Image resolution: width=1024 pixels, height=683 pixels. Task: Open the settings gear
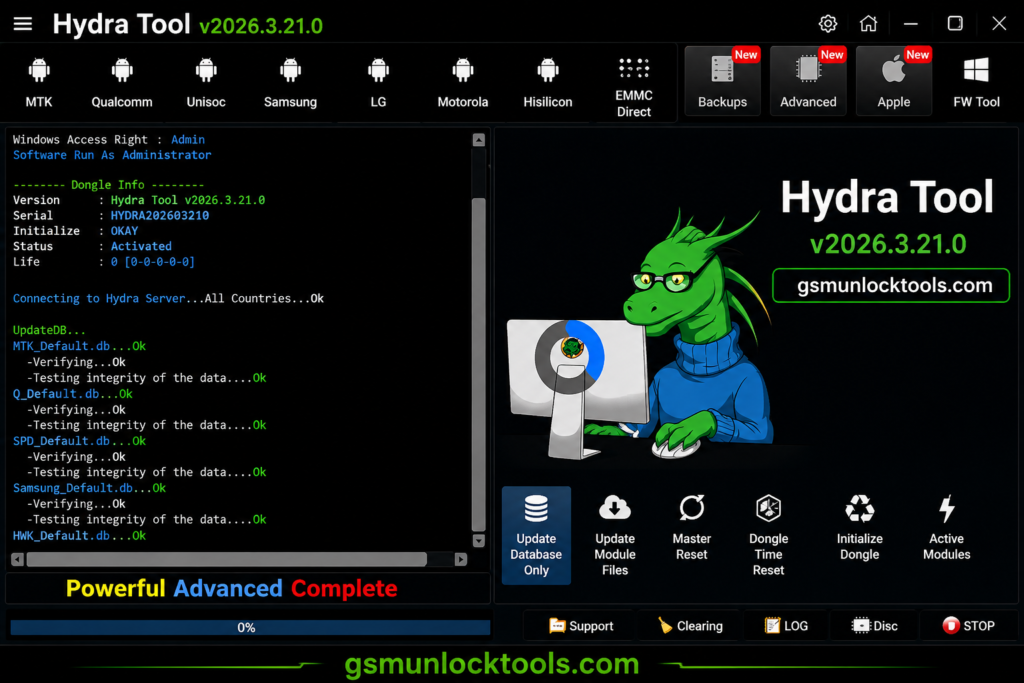[x=827, y=24]
